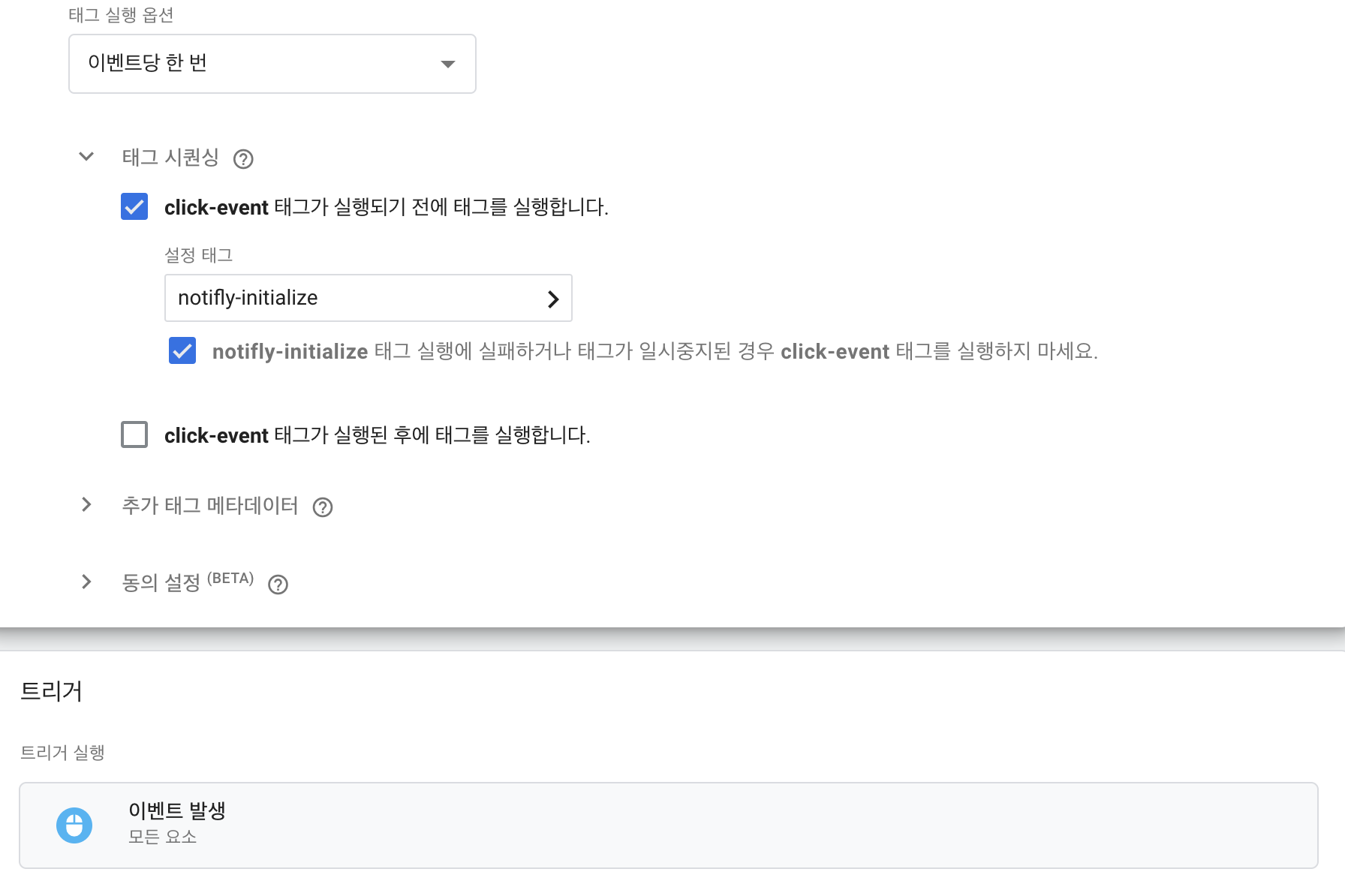Click the blue mouse-click trigger icon

point(74,825)
